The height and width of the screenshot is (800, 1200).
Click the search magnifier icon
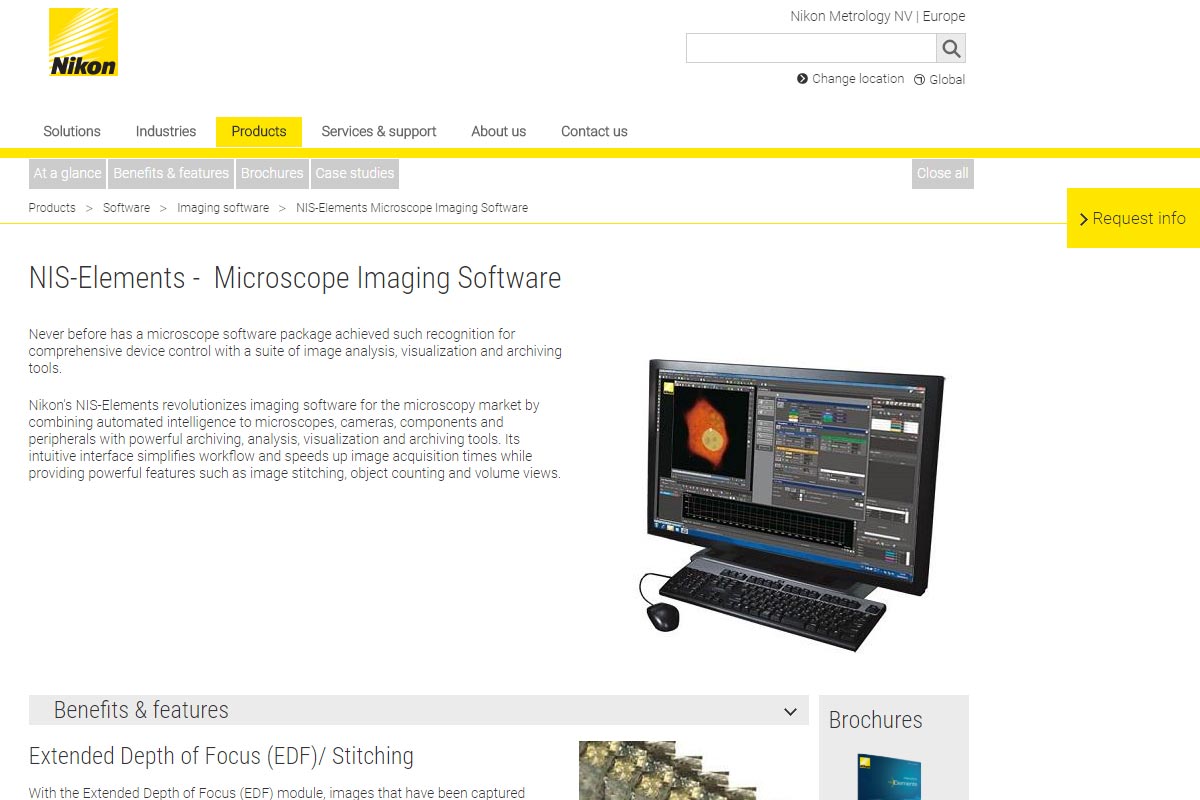(951, 48)
